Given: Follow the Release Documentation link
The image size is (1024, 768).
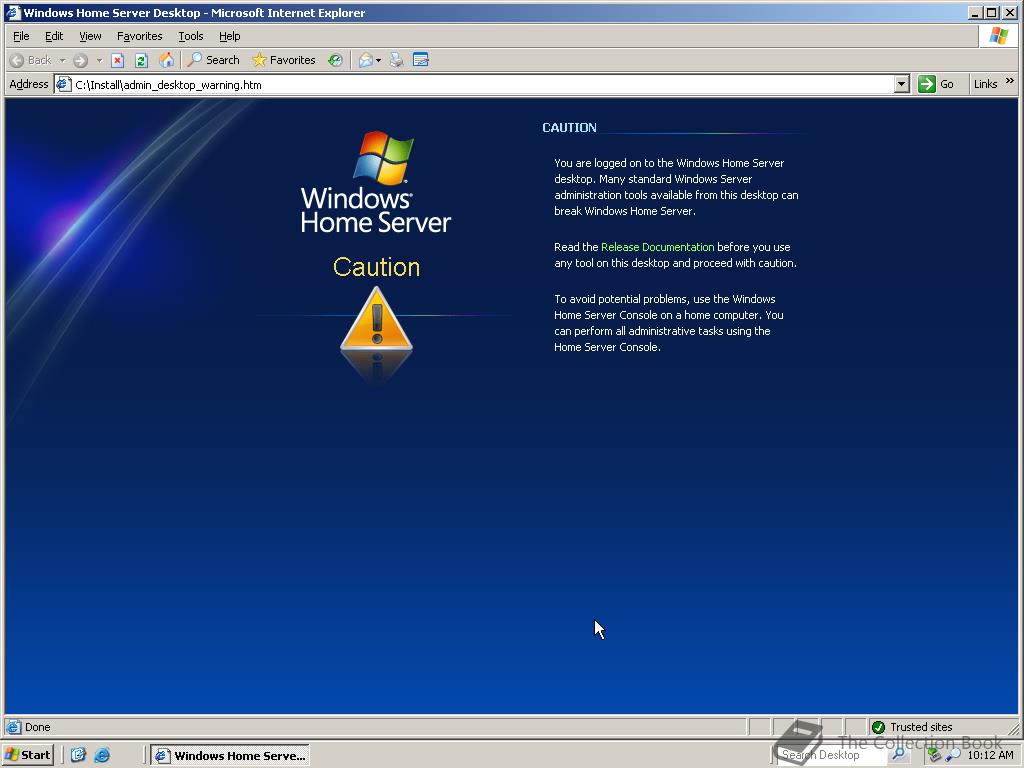Looking at the screenshot, I should (x=657, y=247).
